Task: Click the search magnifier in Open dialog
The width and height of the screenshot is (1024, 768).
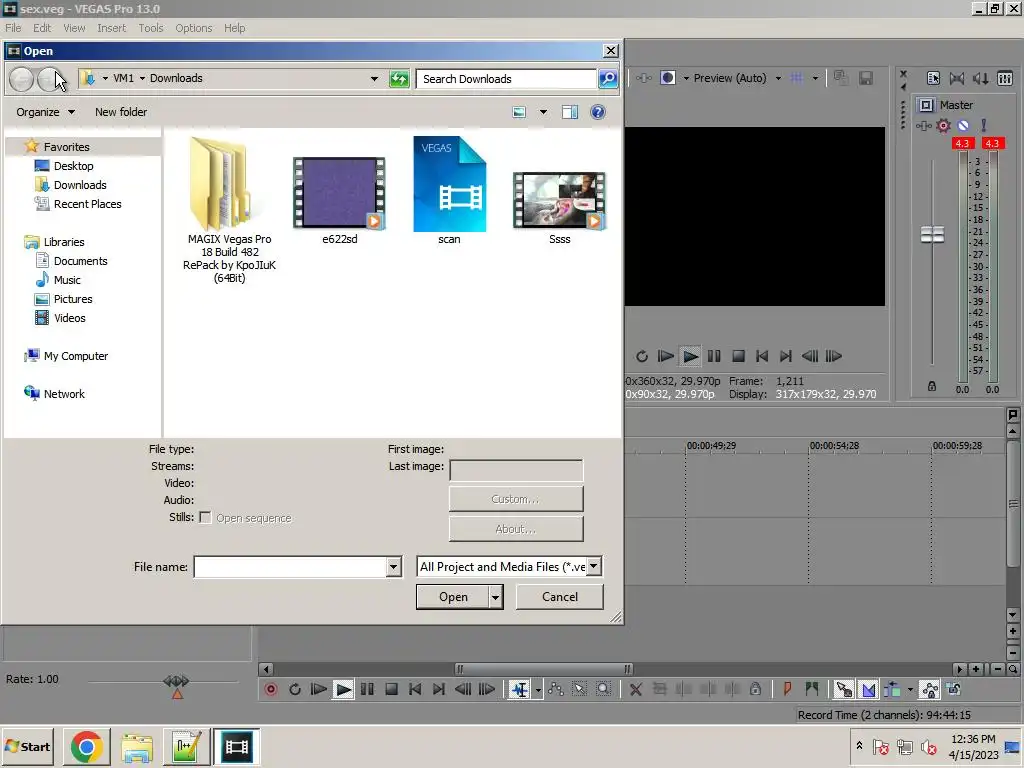Action: [608, 79]
